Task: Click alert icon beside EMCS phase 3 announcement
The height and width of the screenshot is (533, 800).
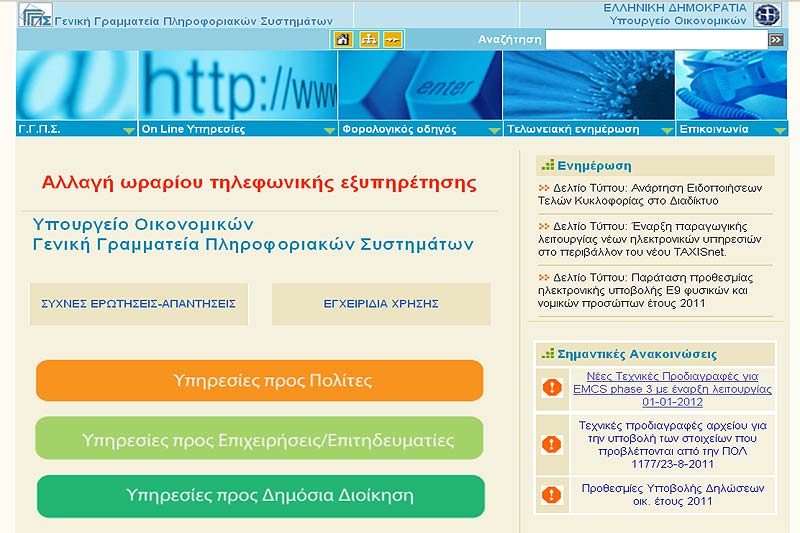Action: (552, 388)
